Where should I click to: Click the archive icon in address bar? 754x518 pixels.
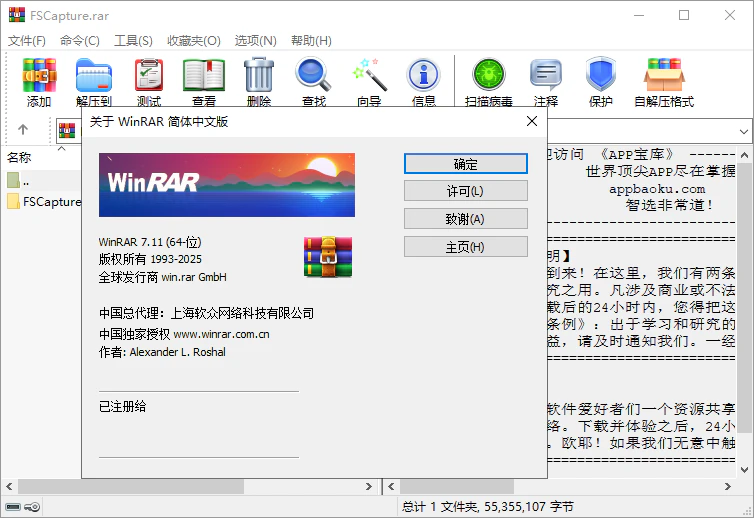tap(67, 130)
